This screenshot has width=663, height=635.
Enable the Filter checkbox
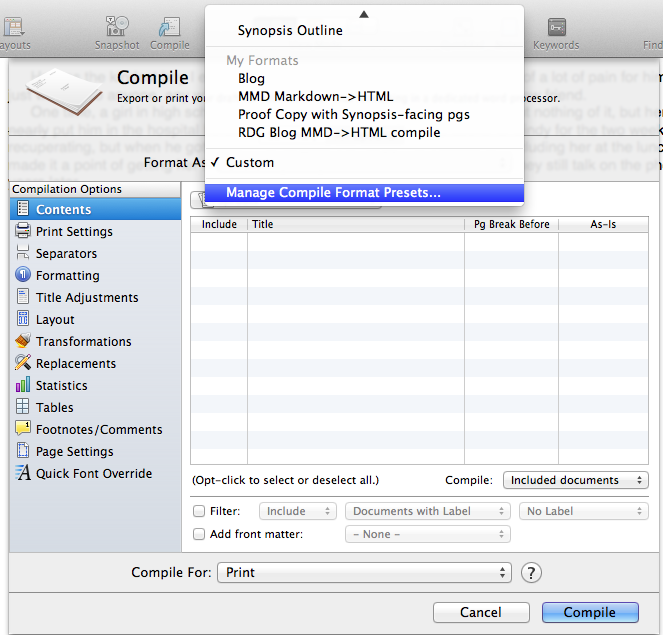(199, 511)
